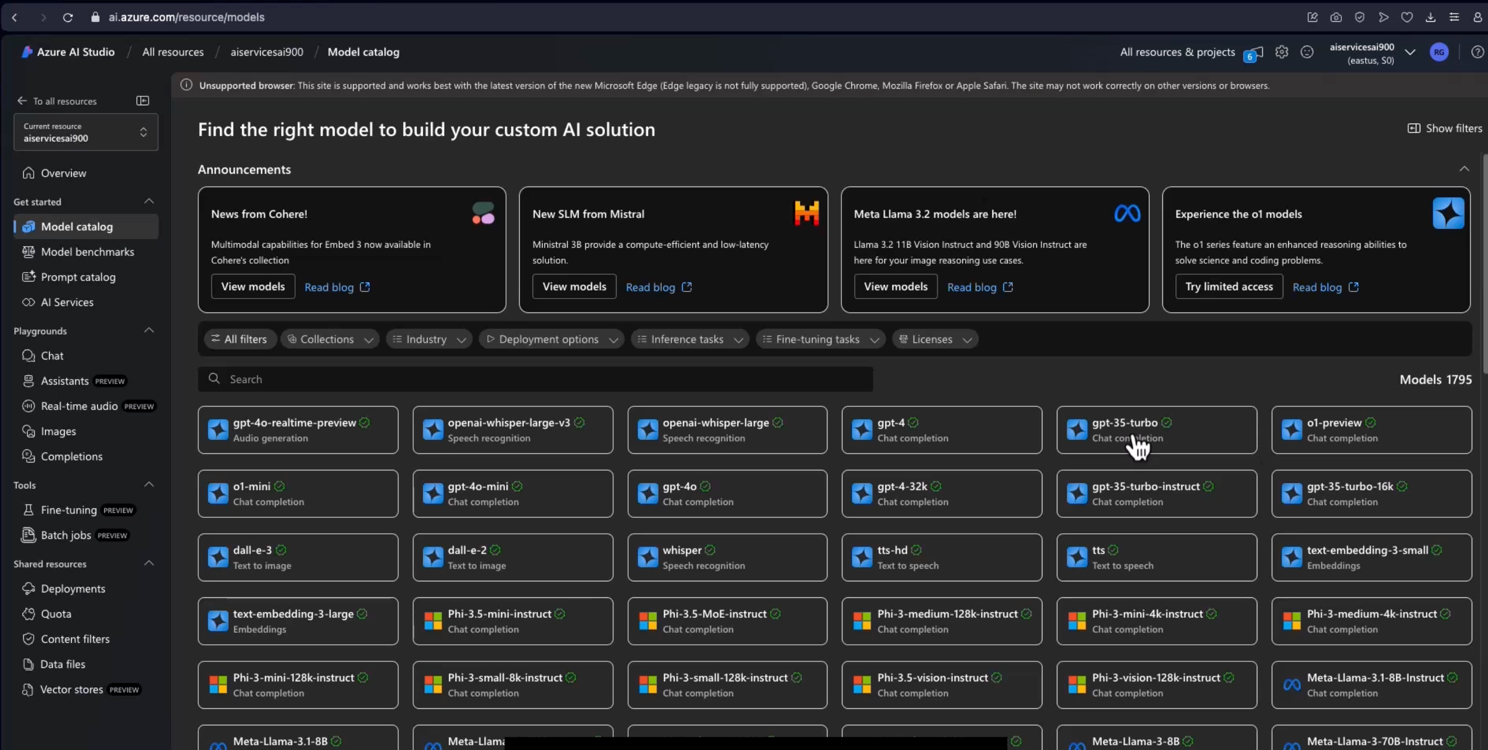Click View models in Cohere card

253,287
